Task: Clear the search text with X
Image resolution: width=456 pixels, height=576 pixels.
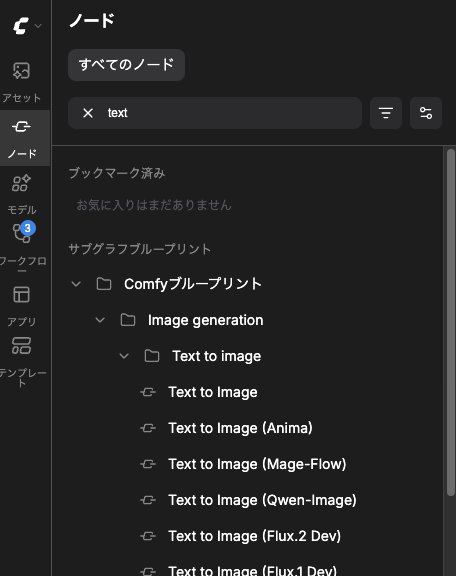Action: [x=88, y=113]
